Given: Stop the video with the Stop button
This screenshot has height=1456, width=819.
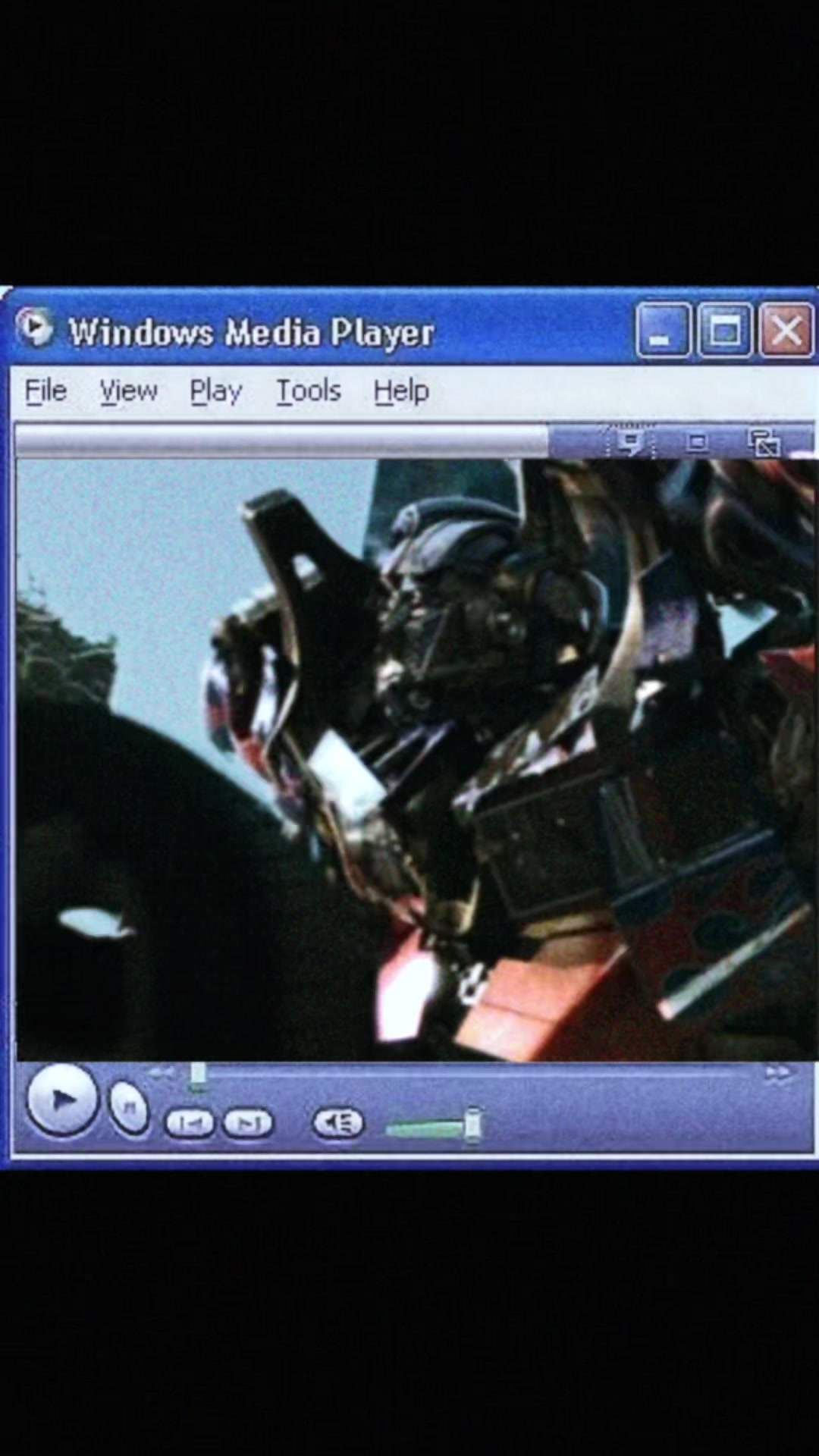Looking at the screenshot, I should 130,1109.
